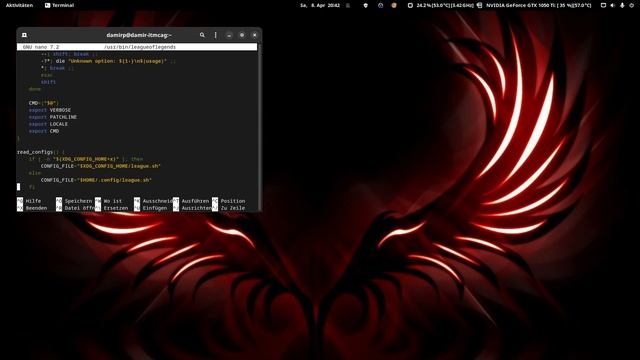640x360 pixels.
Task: Click the GNU nano 7.2 header text
Action: pyautogui.click(x=41, y=47)
